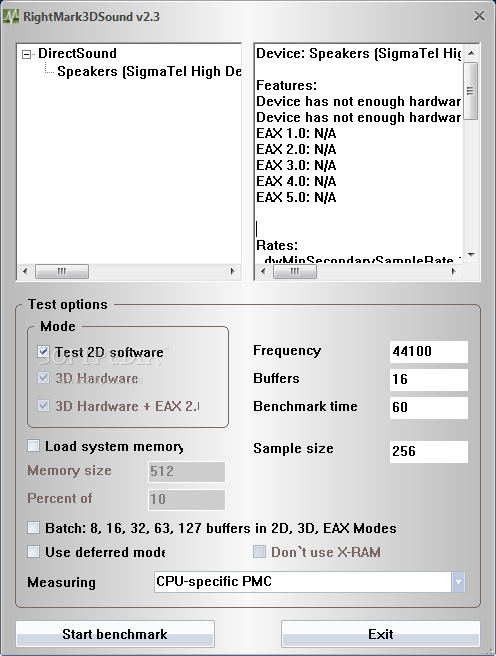Click the Sample size field showing 256
Viewport: 496px width, 656px height.
pyautogui.click(x=429, y=451)
